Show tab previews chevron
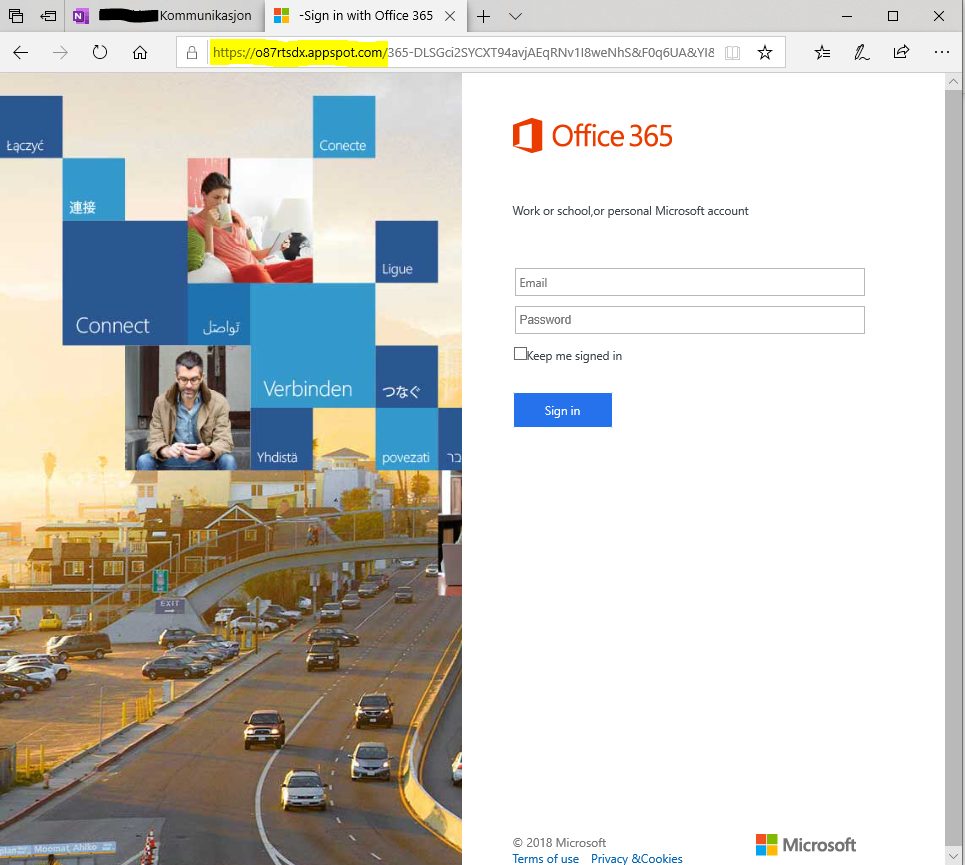 [516, 17]
